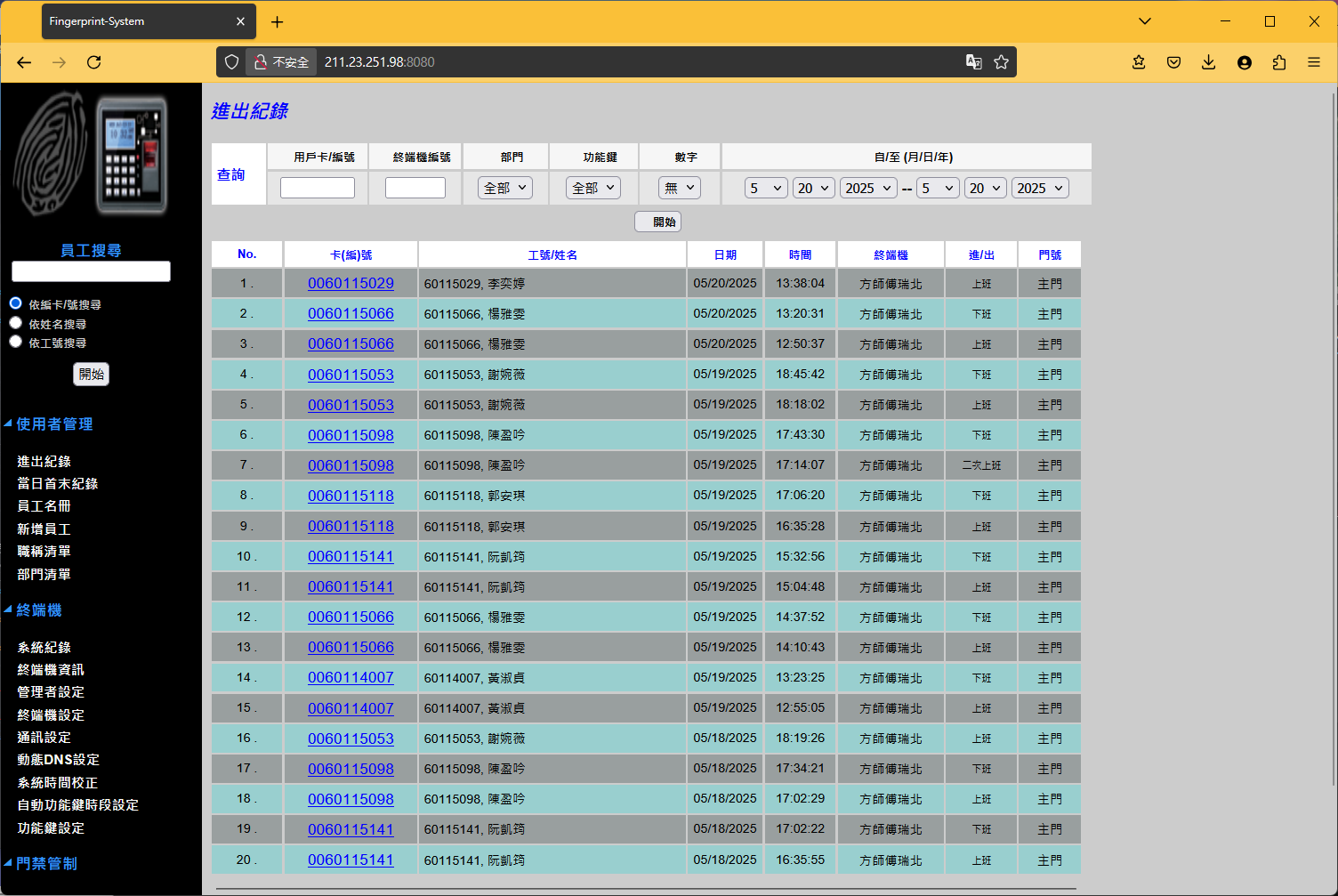This screenshot has height=896, width=1338.
Task: Select search by card number radio
Action: tap(15, 303)
